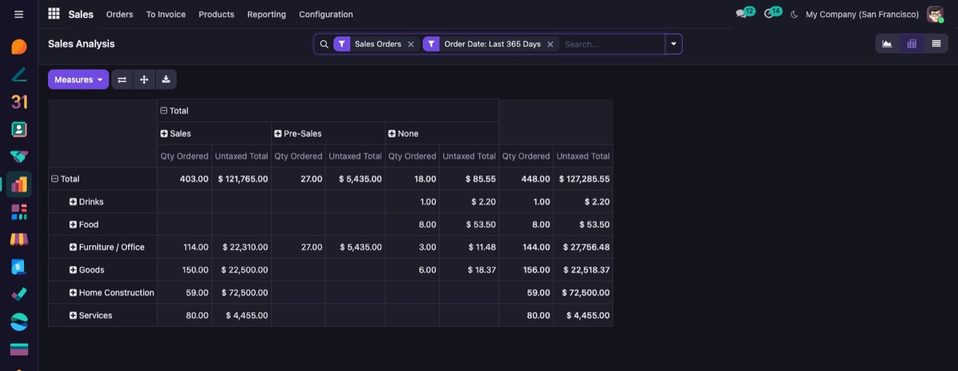Sort by Untaxed Total under Pre-Sales

click(355, 156)
